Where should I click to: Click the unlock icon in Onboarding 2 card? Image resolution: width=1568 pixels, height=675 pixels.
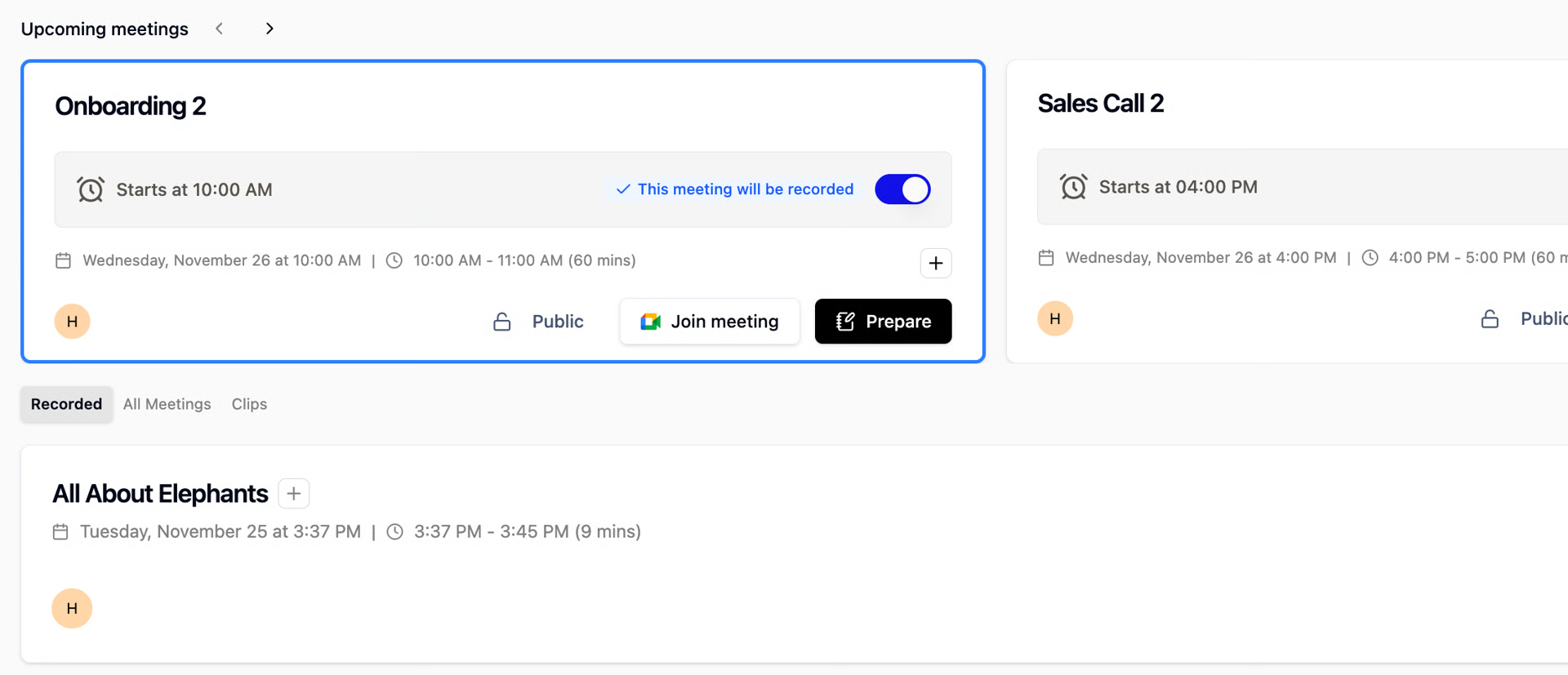point(502,322)
